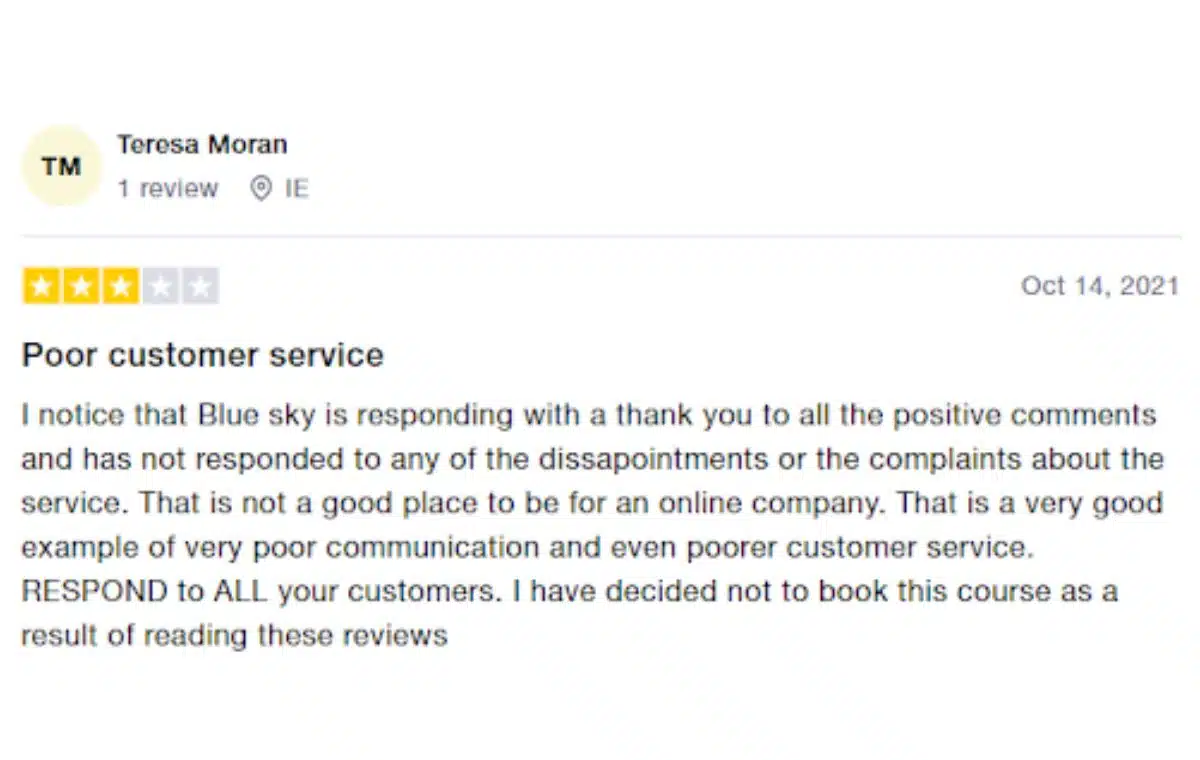Click the first yellow rating star
This screenshot has height=760, width=1200.
coord(41,287)
